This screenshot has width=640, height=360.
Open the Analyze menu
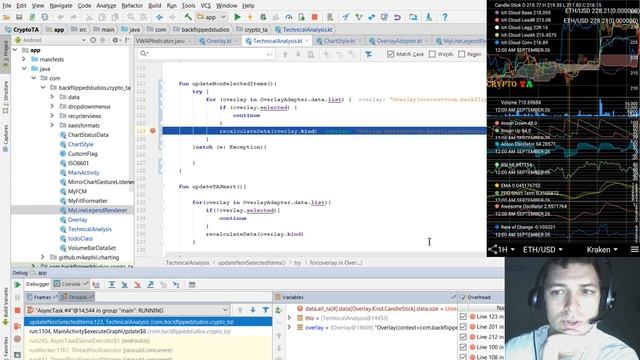106,6
